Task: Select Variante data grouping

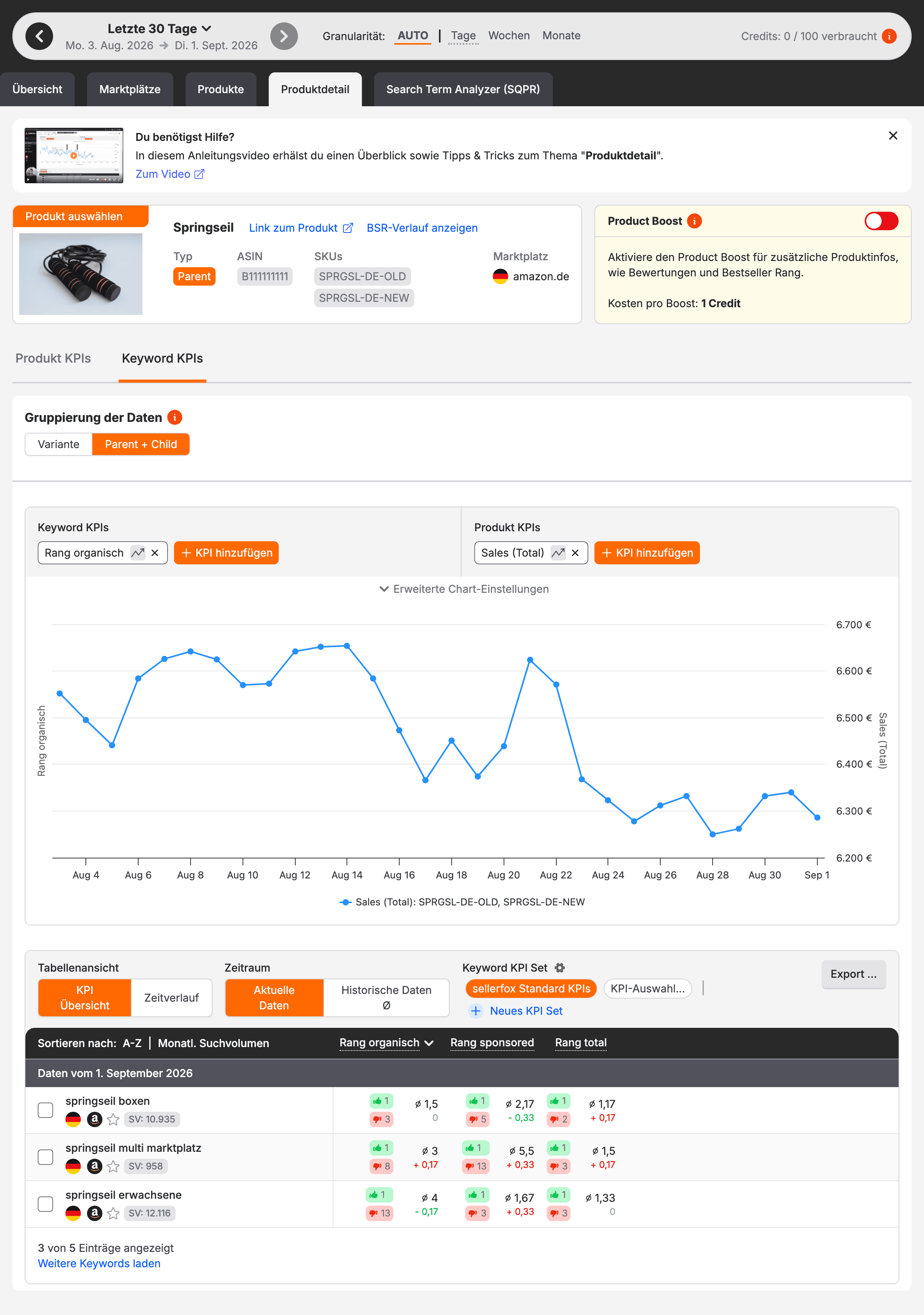Action: (x=59, y=445)
